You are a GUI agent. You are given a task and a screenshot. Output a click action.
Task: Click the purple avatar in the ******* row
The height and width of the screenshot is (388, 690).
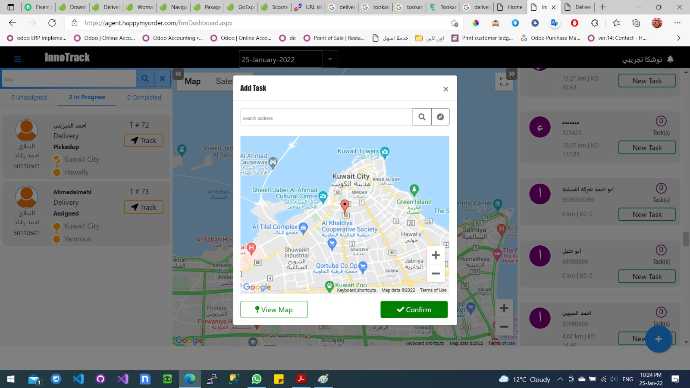coord(540,127)
